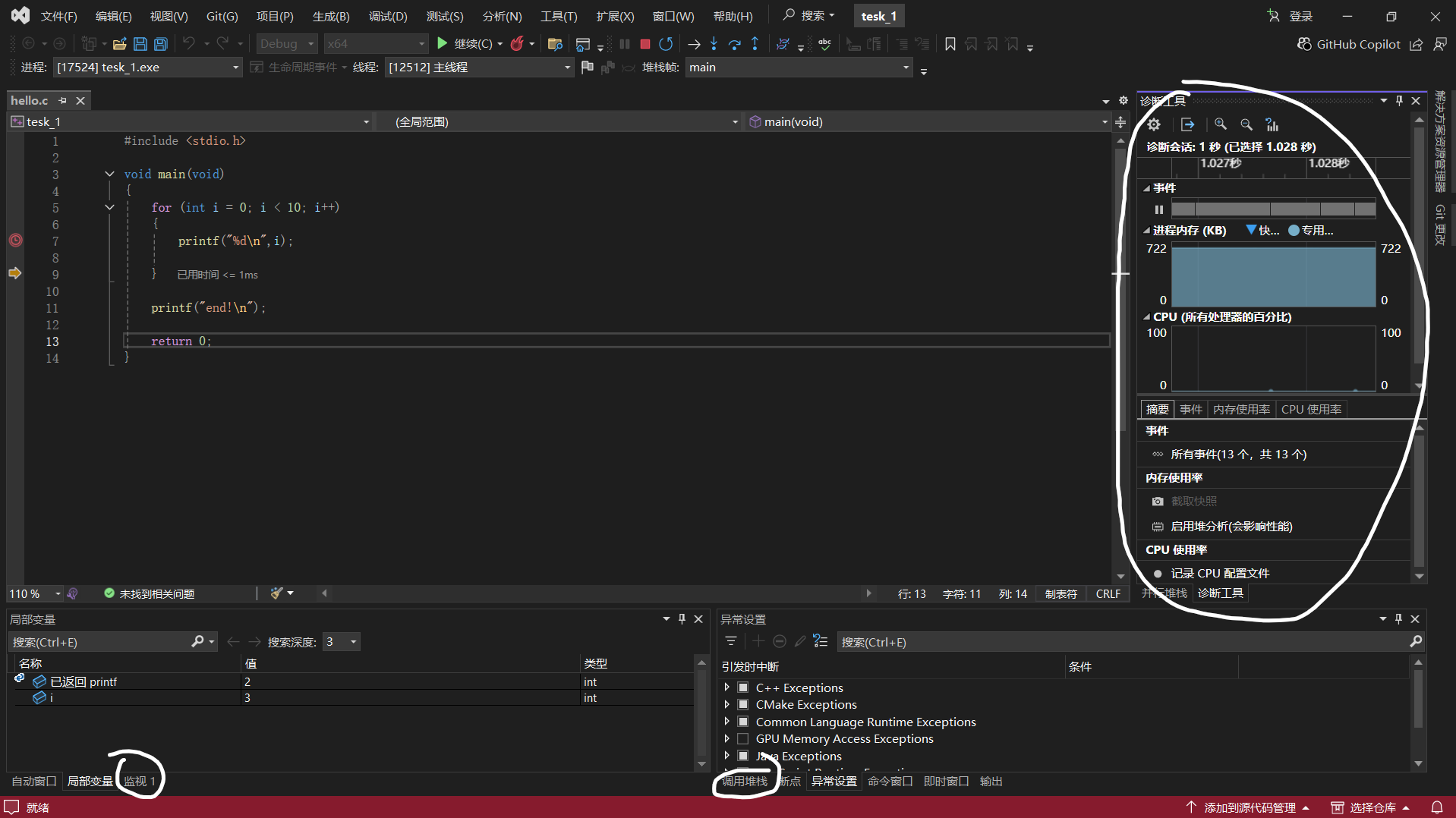Open the process [17524] tesk_1.exe dropdown
Screen dimensions: 1456x818
(147, 68)
